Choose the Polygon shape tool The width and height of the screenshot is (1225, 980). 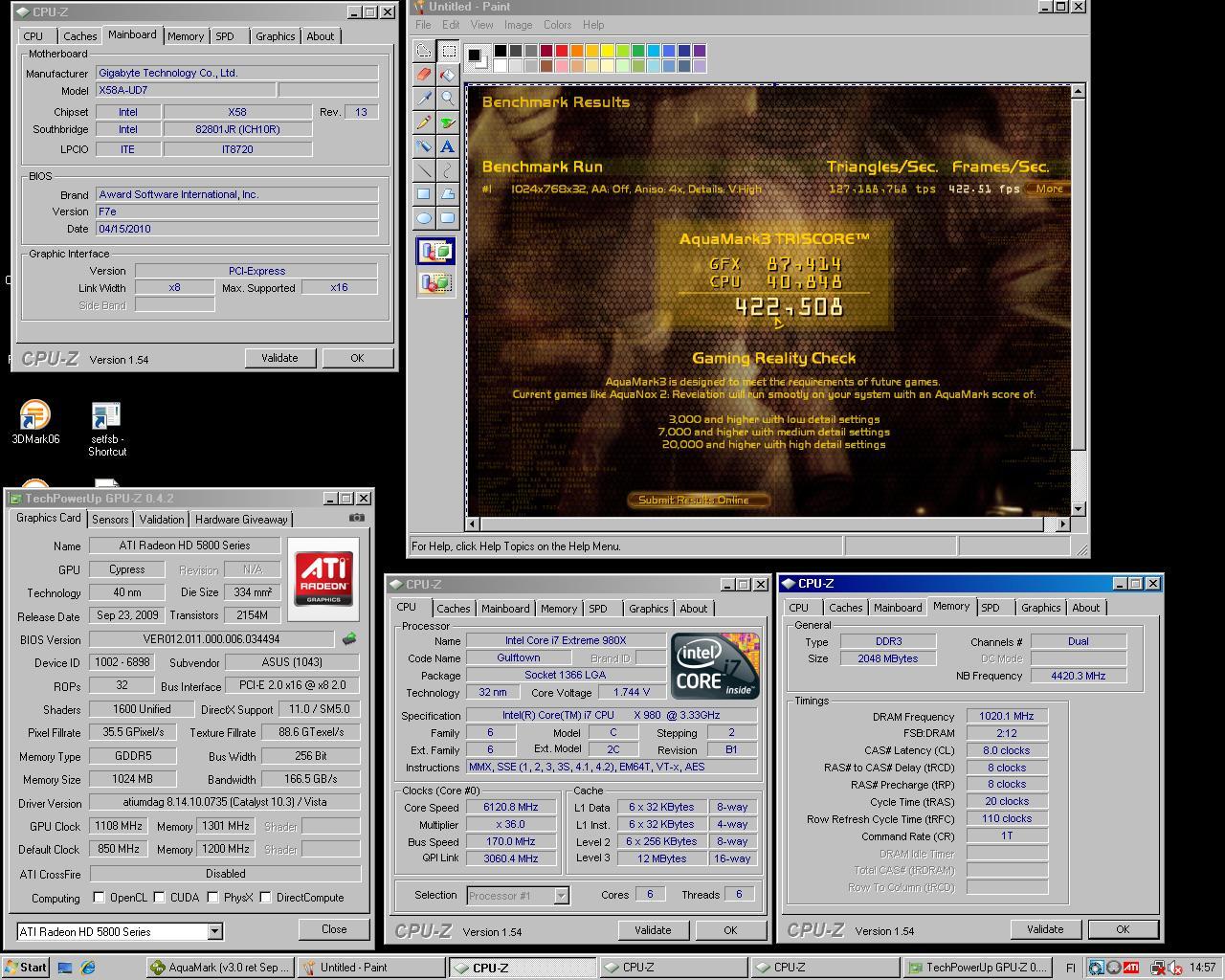click(448, 194)
